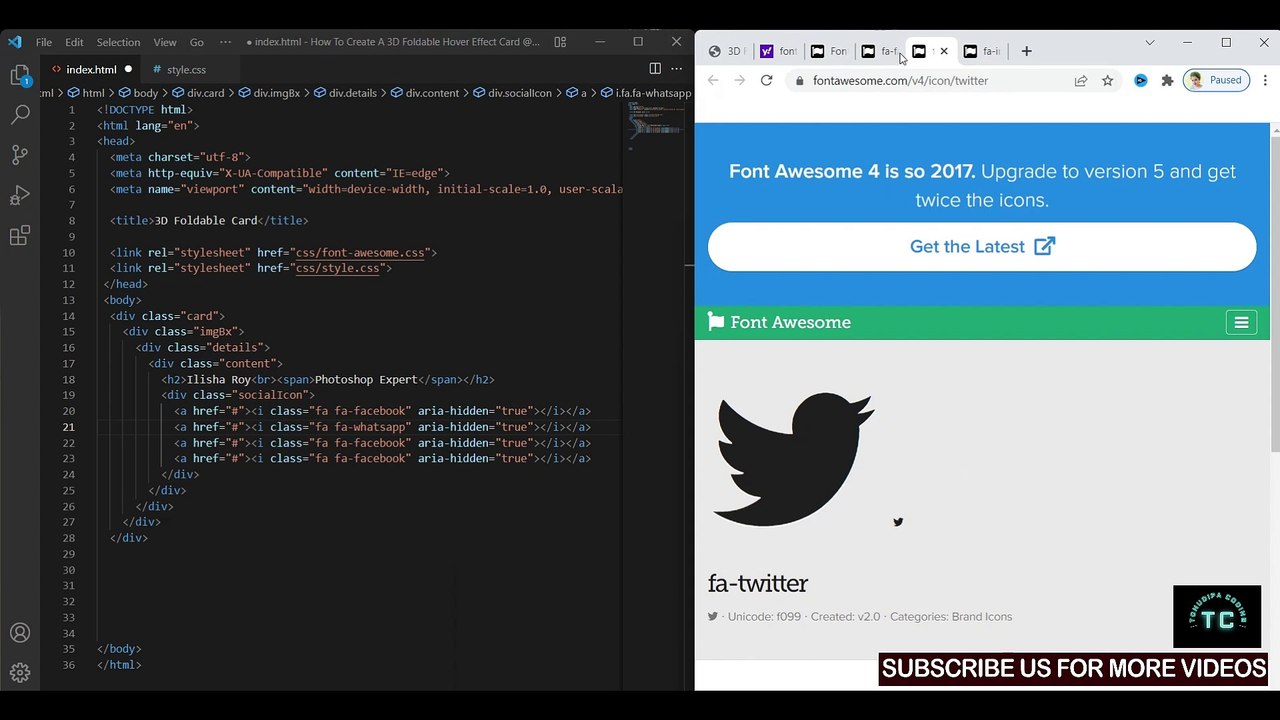Screen dimensions: 1280x720
Task: Bookmark this page with the star
Action: [x=1107, y=80]
